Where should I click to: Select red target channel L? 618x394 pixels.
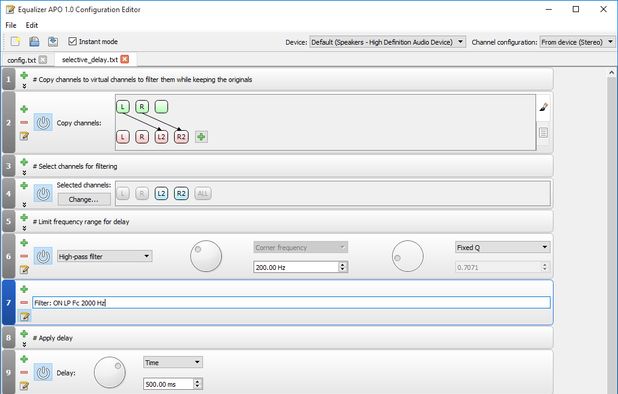point(123,137)
